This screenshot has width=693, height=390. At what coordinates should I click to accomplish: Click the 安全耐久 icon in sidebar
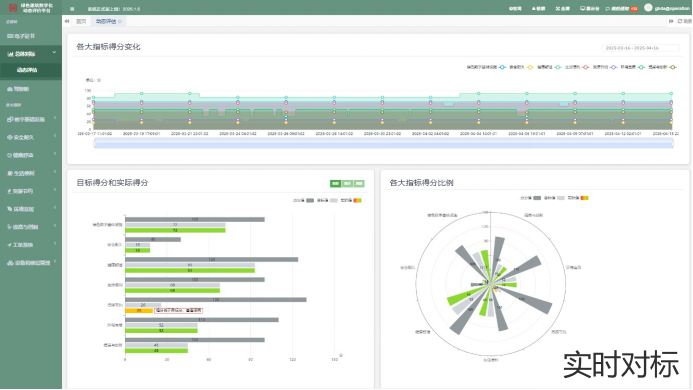click(10, 137)
